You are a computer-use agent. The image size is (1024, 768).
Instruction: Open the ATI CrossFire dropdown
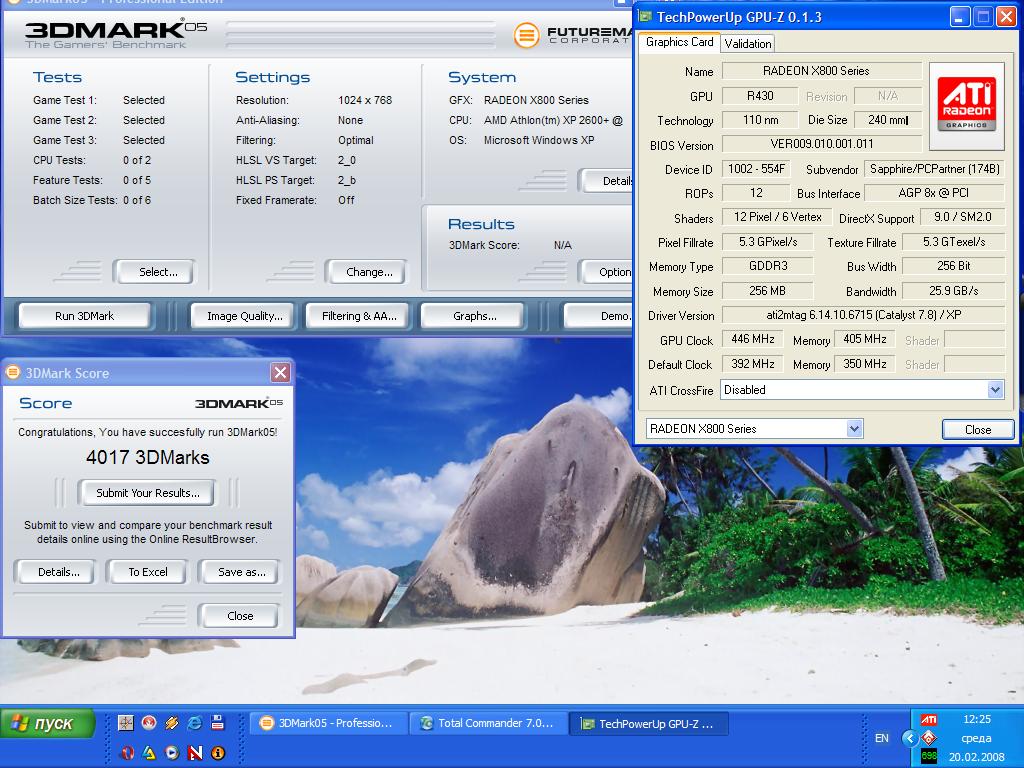pyautogui.click(x=995, y=390)
